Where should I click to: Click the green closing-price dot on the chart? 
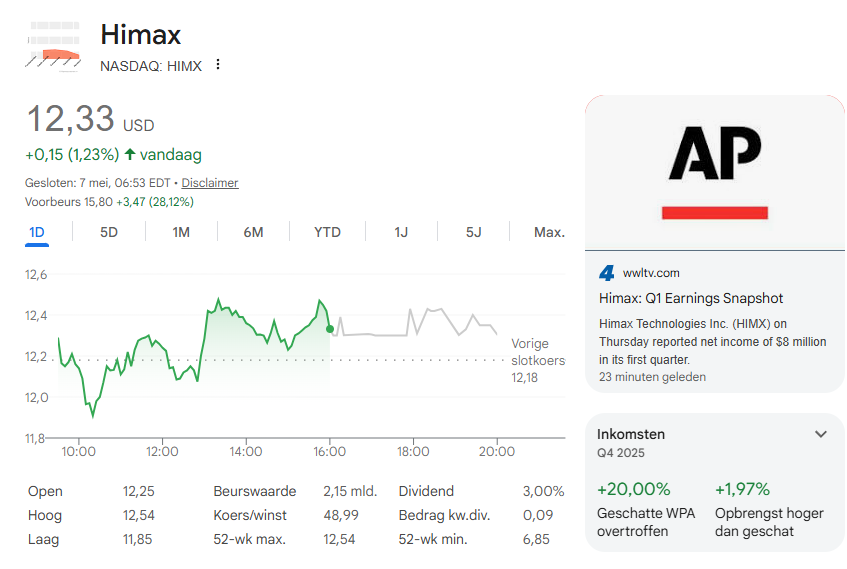330,329
